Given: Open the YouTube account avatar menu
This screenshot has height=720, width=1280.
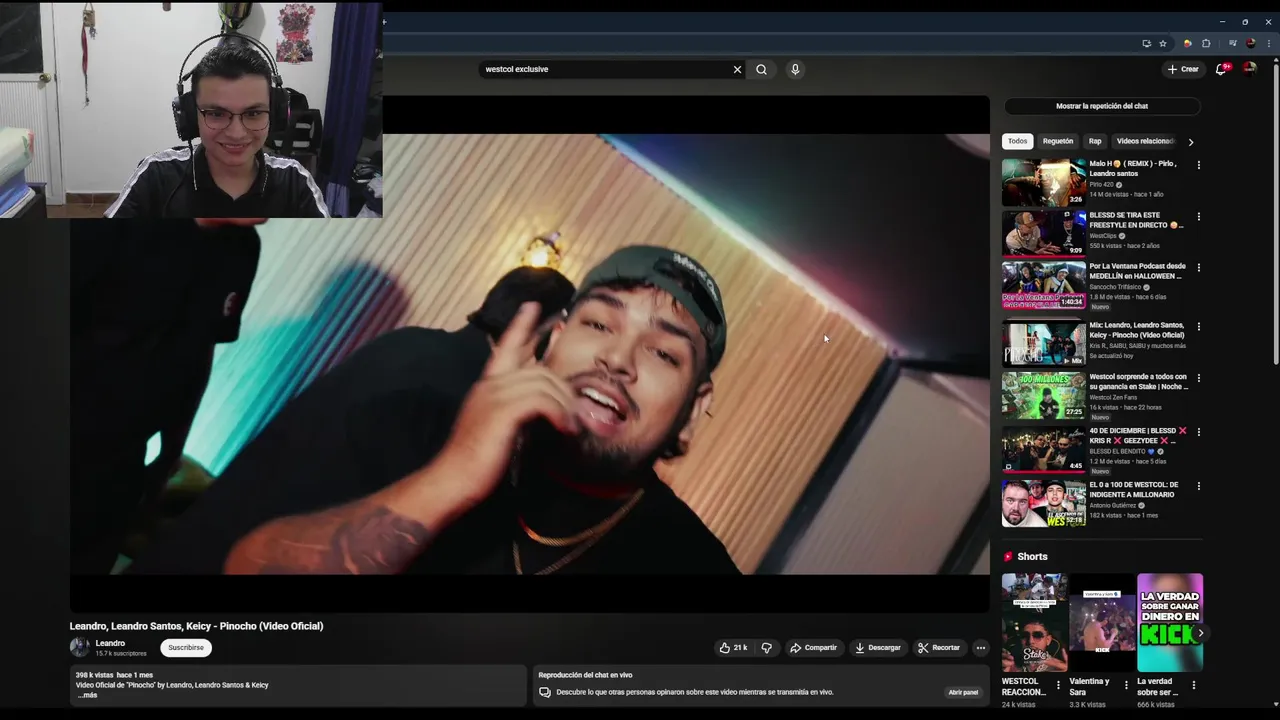Looking at the screenshot, I should click(x=1249, y=69).
